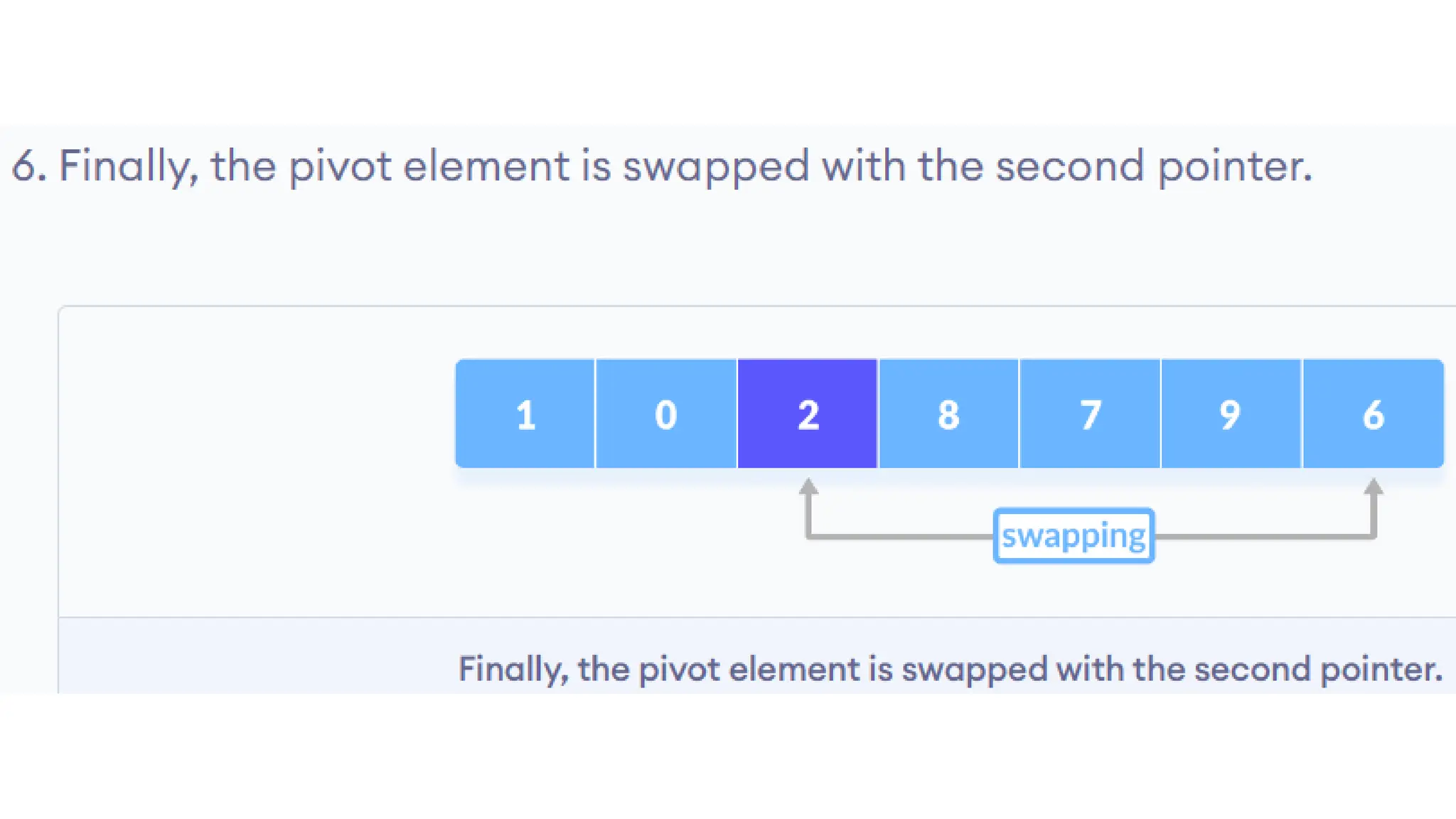Click the "swapping" label box
The height and width of the screenshot is (819, 1456).
coord(1074,536)
